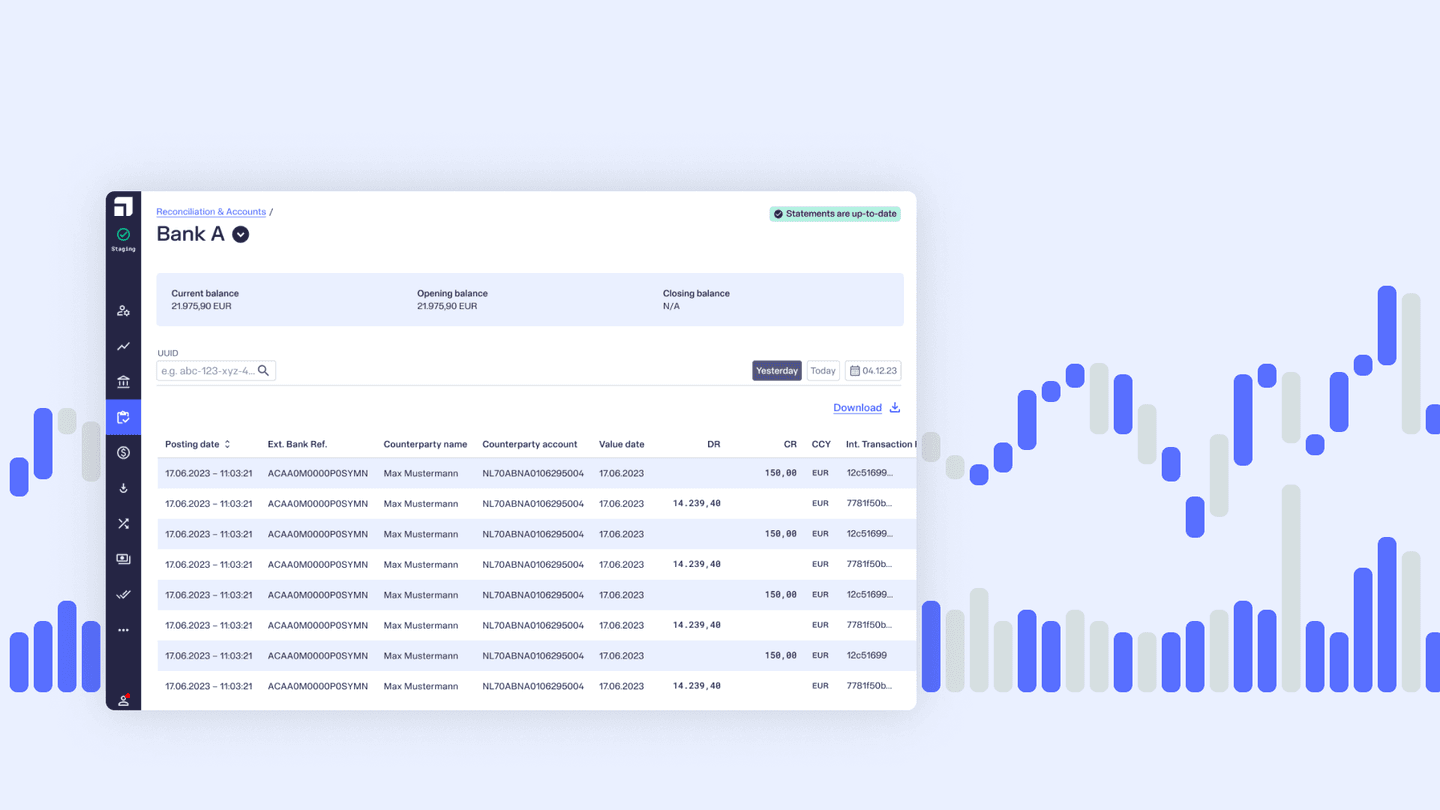1440x810 pixels.
Task: Open the profile icon with red notification dot
Action: tap(123, 699)
